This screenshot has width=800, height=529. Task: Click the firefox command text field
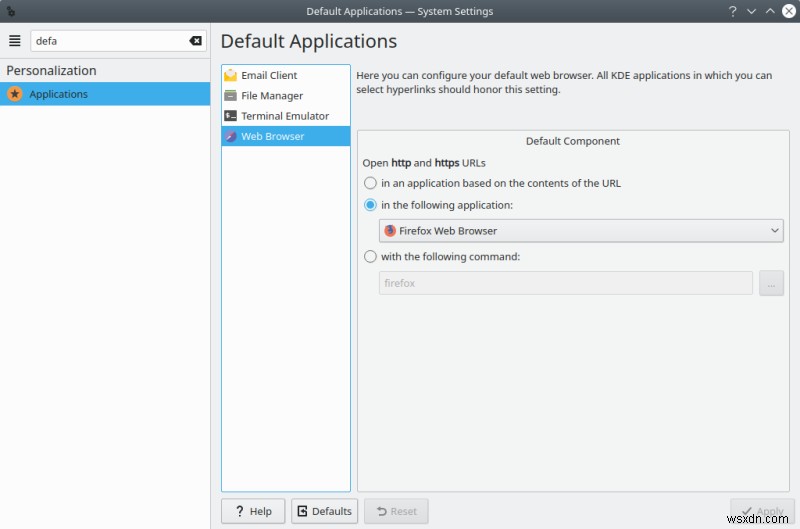pos(566,283)
